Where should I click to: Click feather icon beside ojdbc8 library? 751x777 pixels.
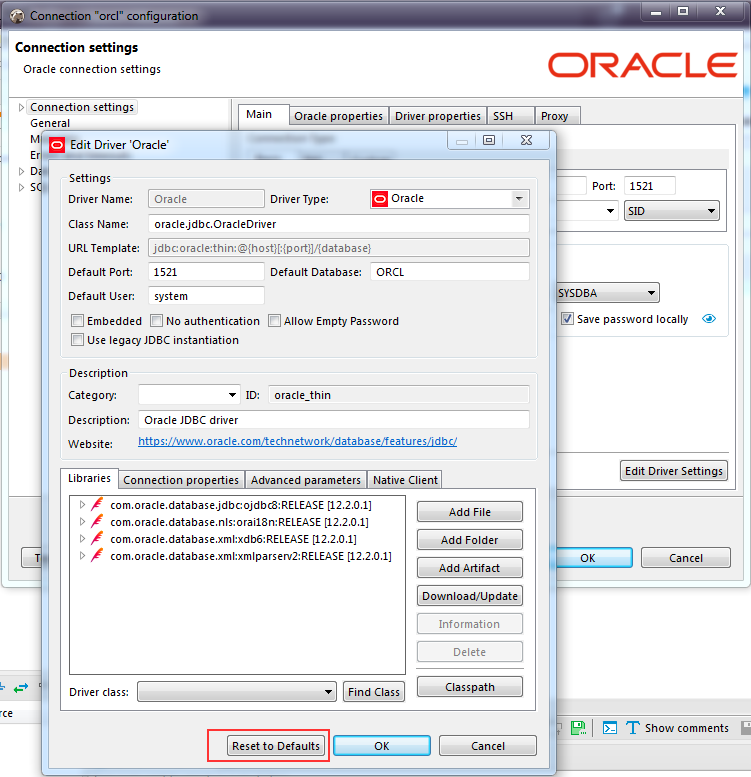click(x=97, y=504)
